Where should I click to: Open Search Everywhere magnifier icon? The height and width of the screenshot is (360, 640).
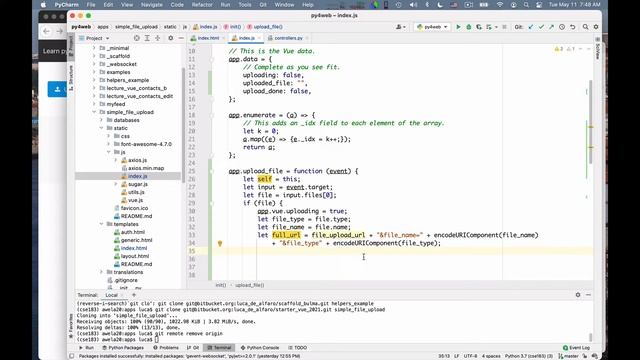point(585,27)
